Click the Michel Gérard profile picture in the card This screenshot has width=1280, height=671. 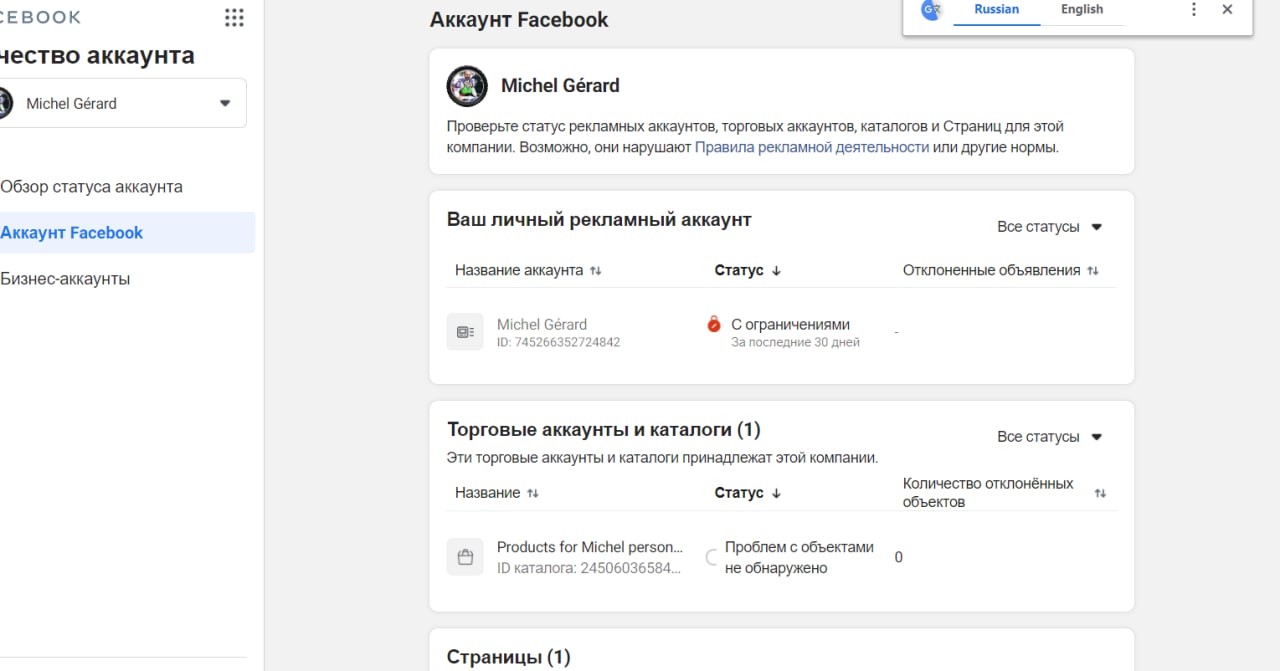click(x=467, y=86)
